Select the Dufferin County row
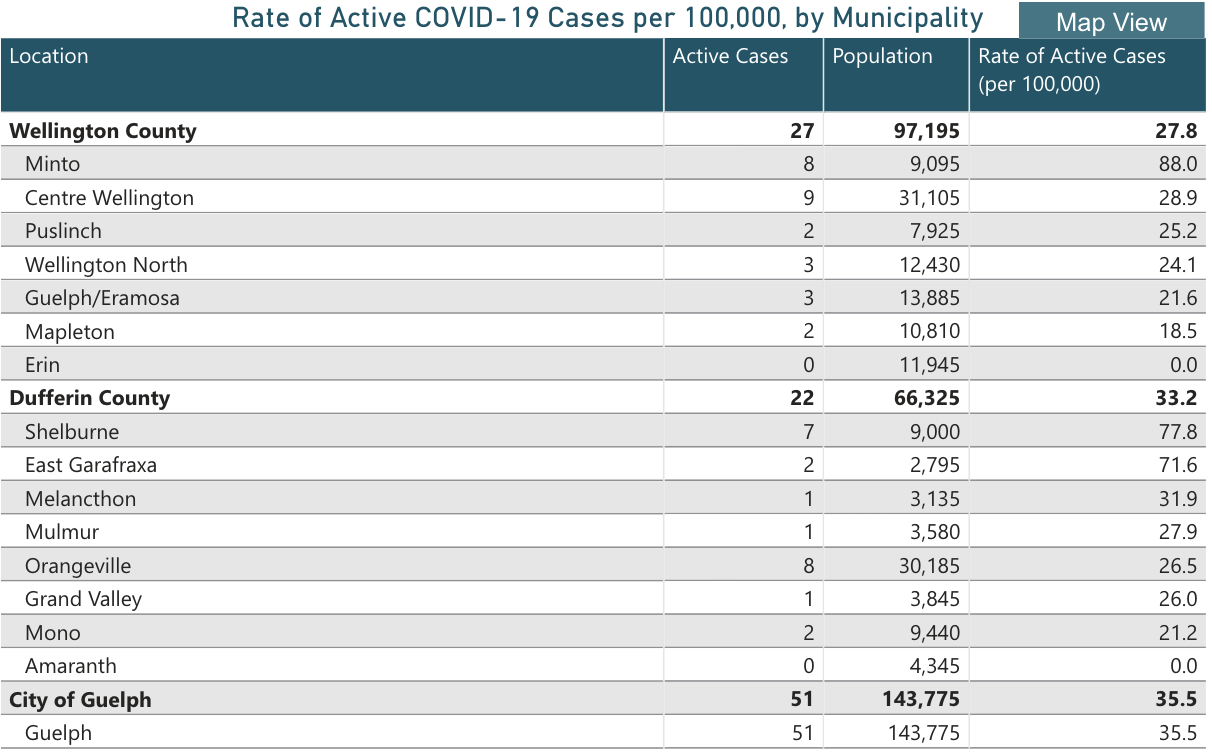 point(90,398)
